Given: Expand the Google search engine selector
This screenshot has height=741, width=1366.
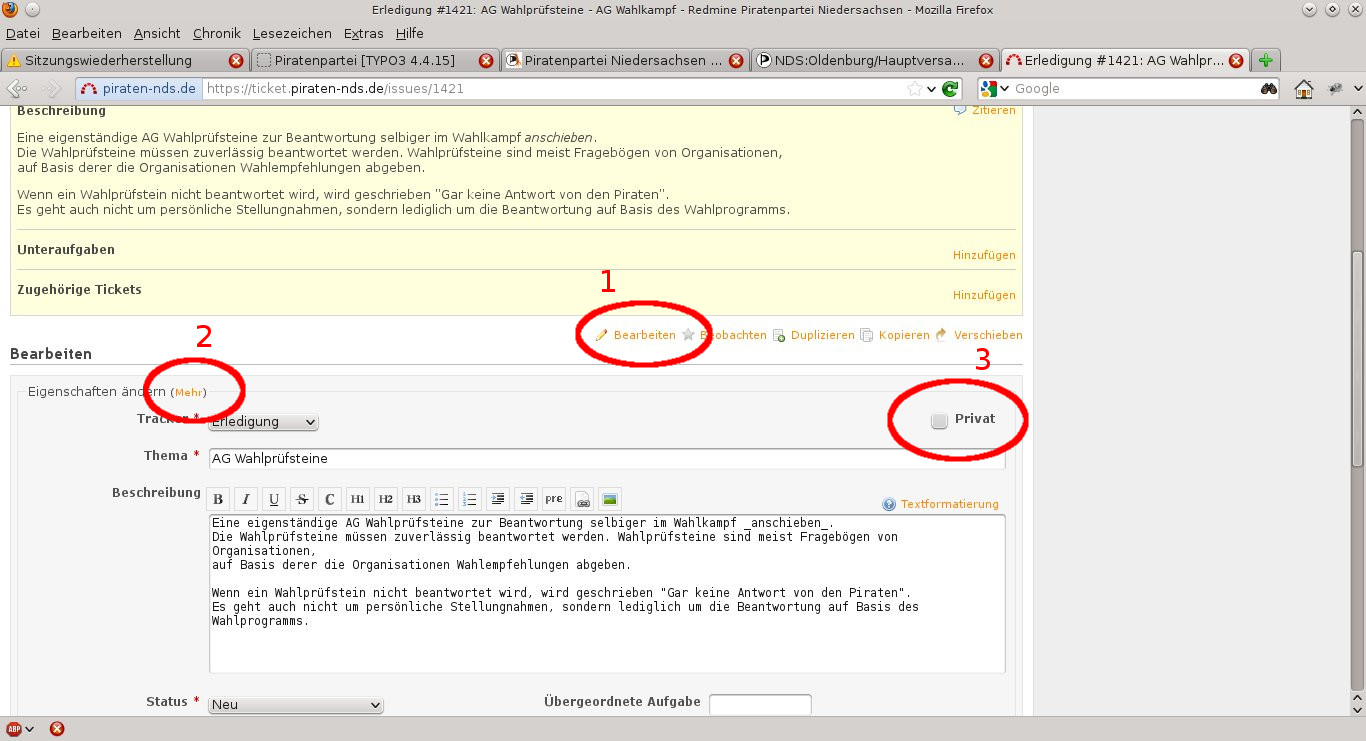Looking at the screenshot, I should [x=995, y=89].
